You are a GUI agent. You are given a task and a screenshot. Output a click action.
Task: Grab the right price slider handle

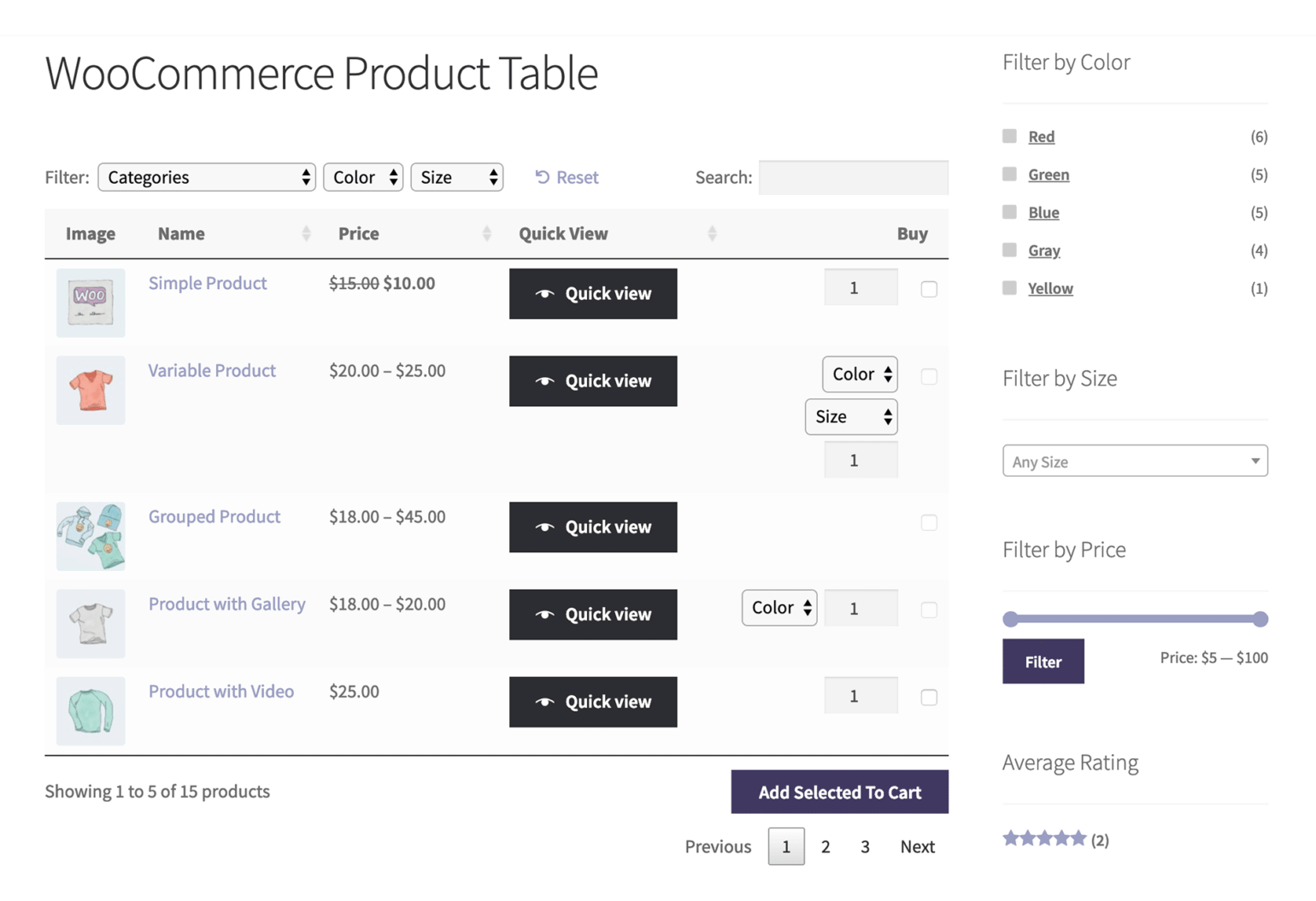pos(1260,619)
